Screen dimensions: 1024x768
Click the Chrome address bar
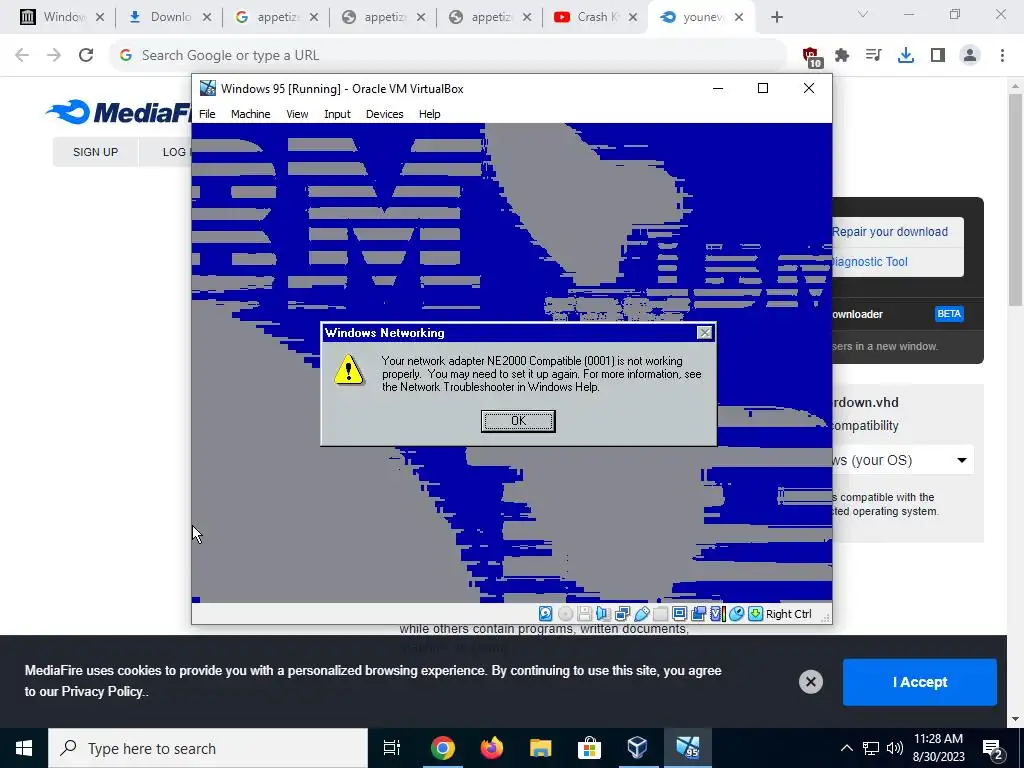coord(448,55)
